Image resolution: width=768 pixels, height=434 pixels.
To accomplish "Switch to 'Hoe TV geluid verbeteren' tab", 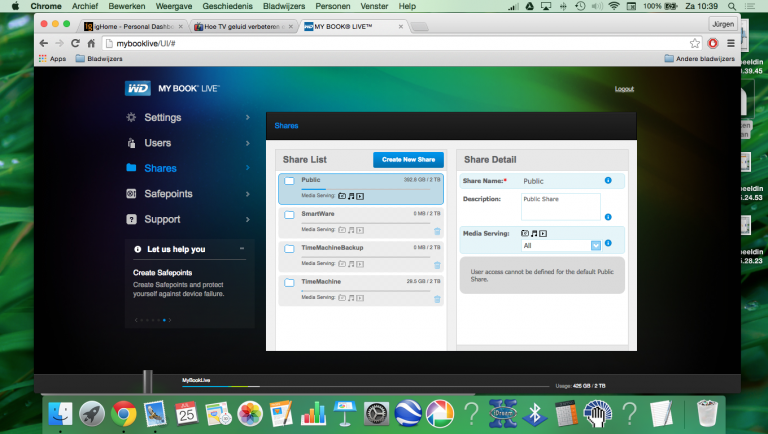I will [x=244, y=26].
